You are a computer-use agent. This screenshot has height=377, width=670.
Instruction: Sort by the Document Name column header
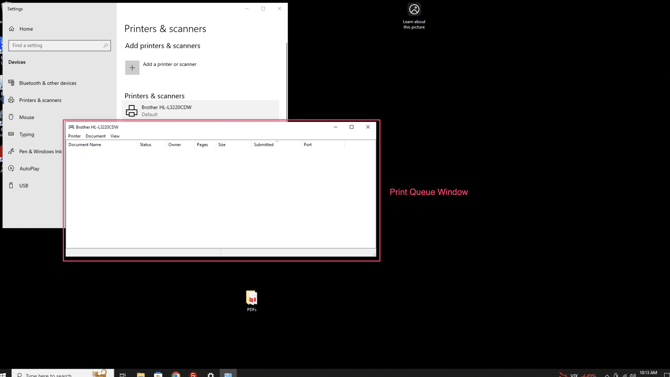(x=102, y=145)
